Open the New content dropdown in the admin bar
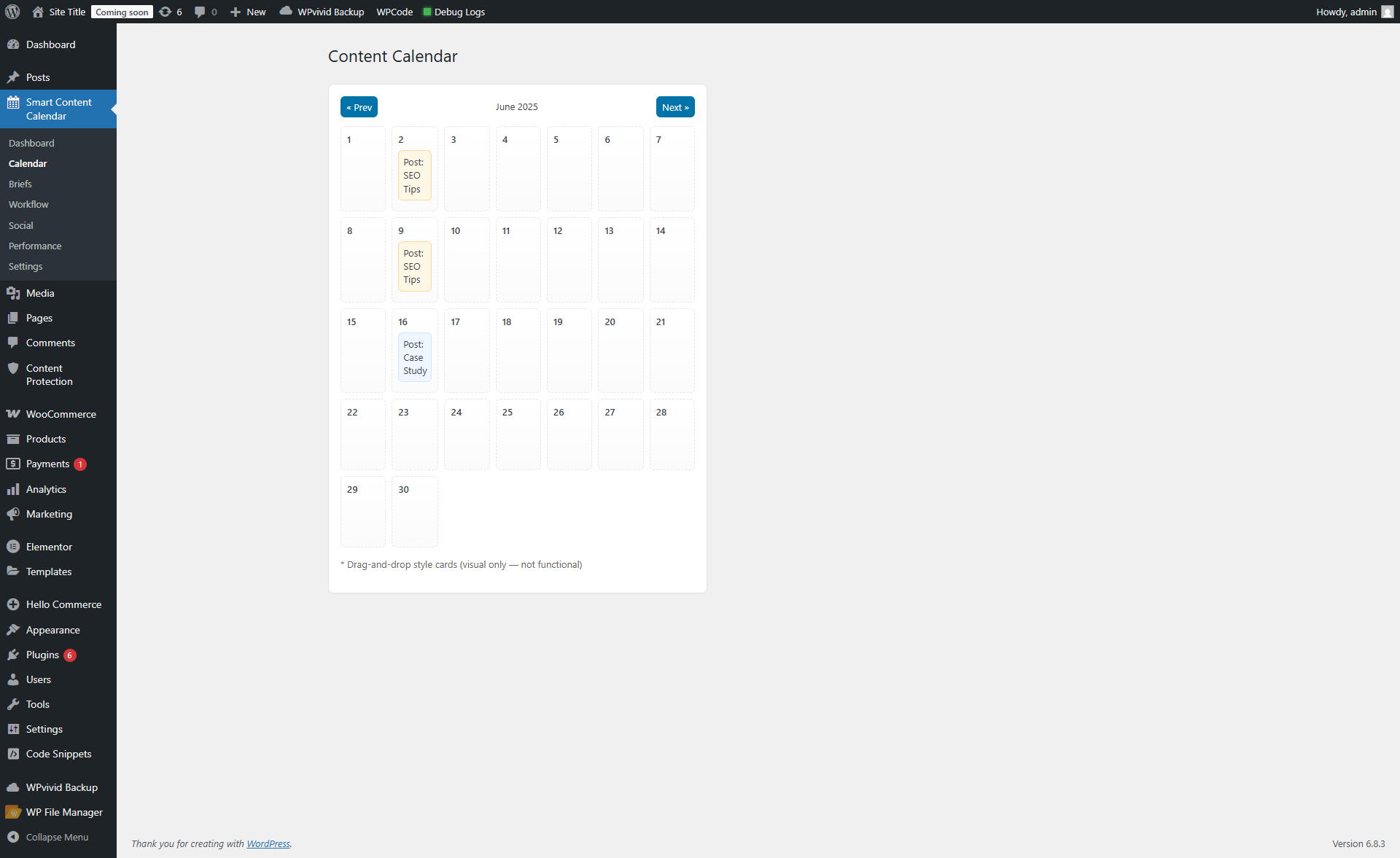This screenshot has width=1400, height=858. pyautogui.click(x=248, y=12)
